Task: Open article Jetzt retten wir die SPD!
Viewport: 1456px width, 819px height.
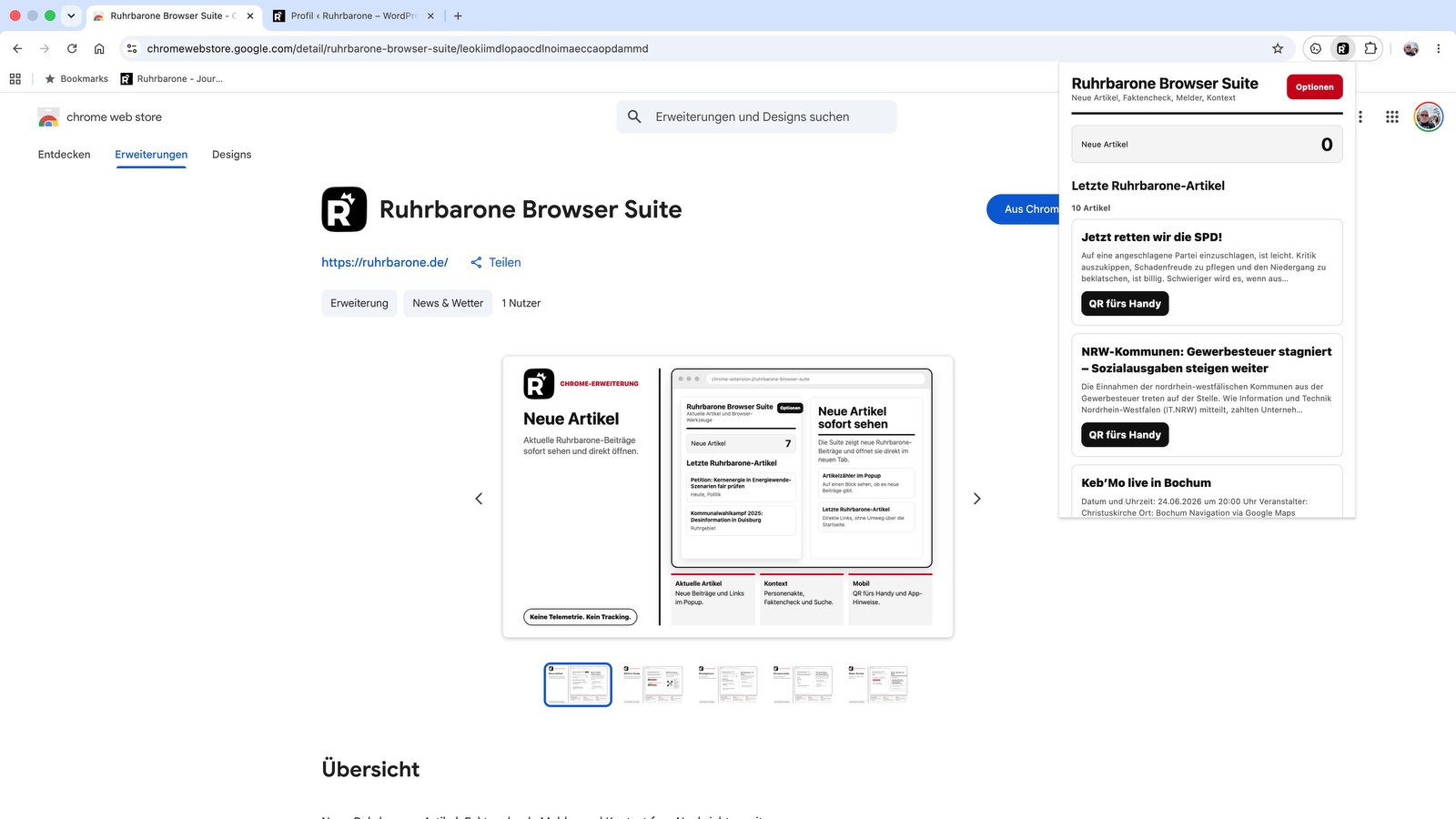Action: pyautogui.click(x=1151, y=238)
